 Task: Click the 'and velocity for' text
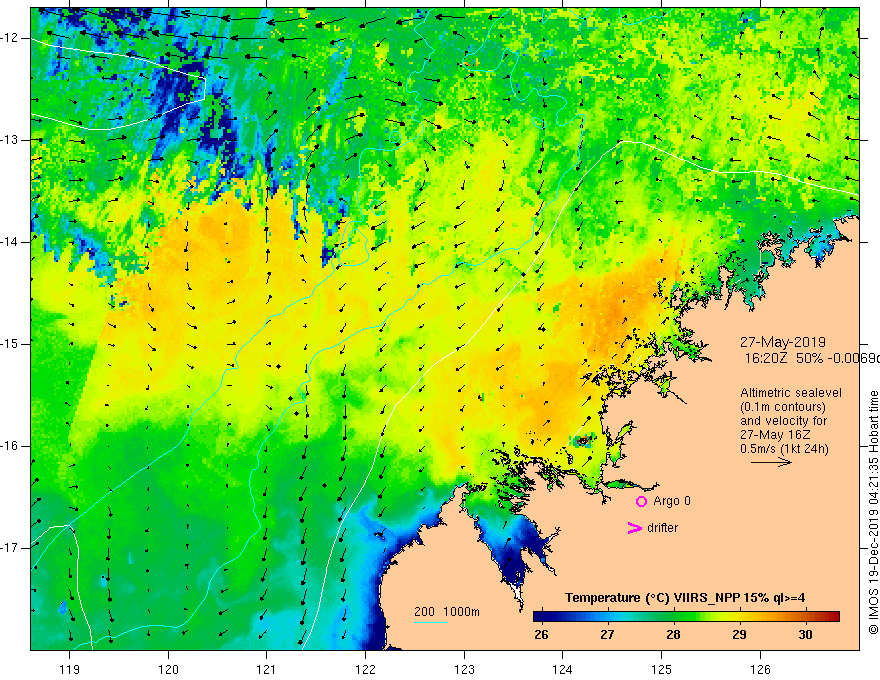[783, 421]
